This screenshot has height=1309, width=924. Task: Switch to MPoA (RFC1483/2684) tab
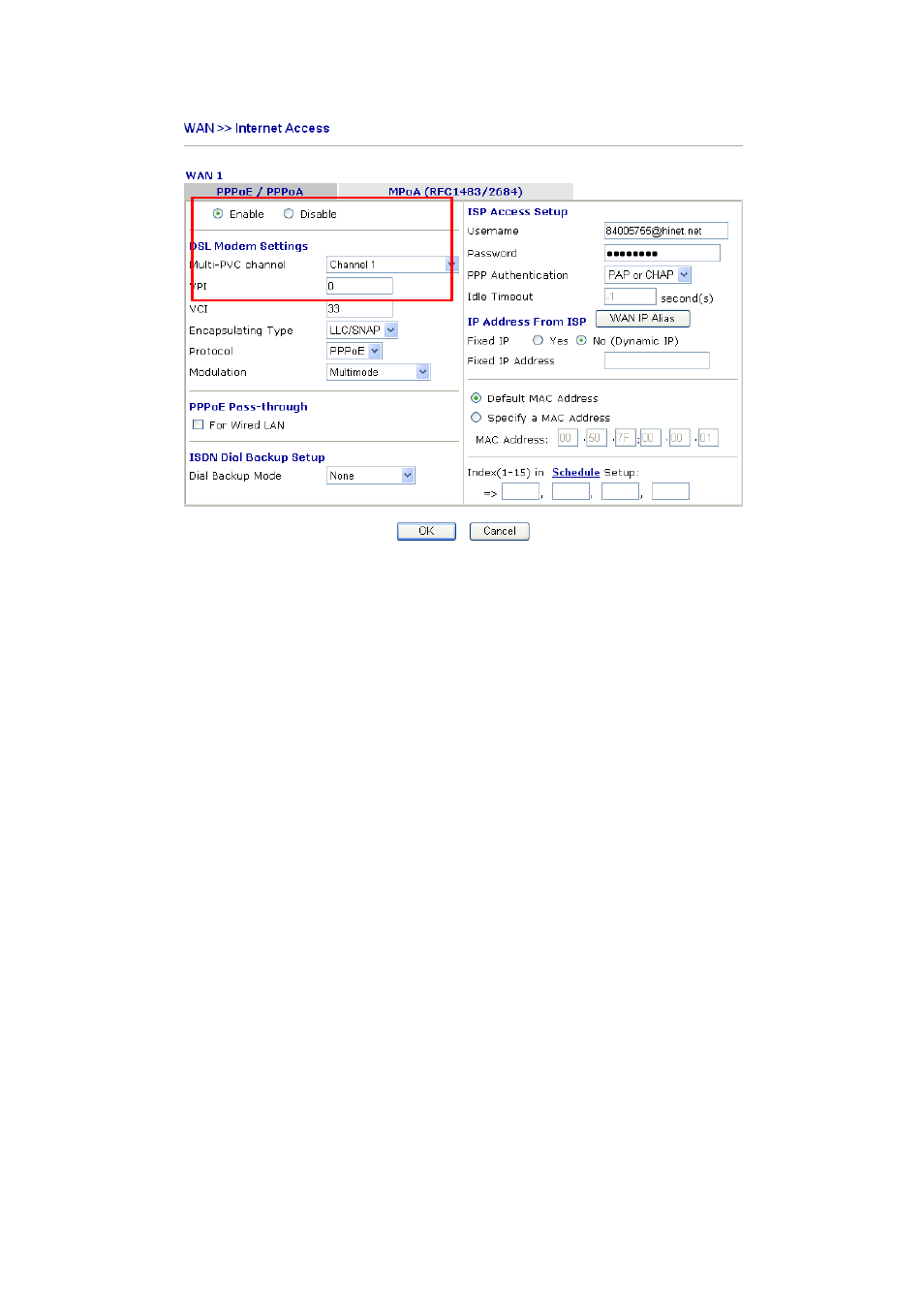coord(455,192)
